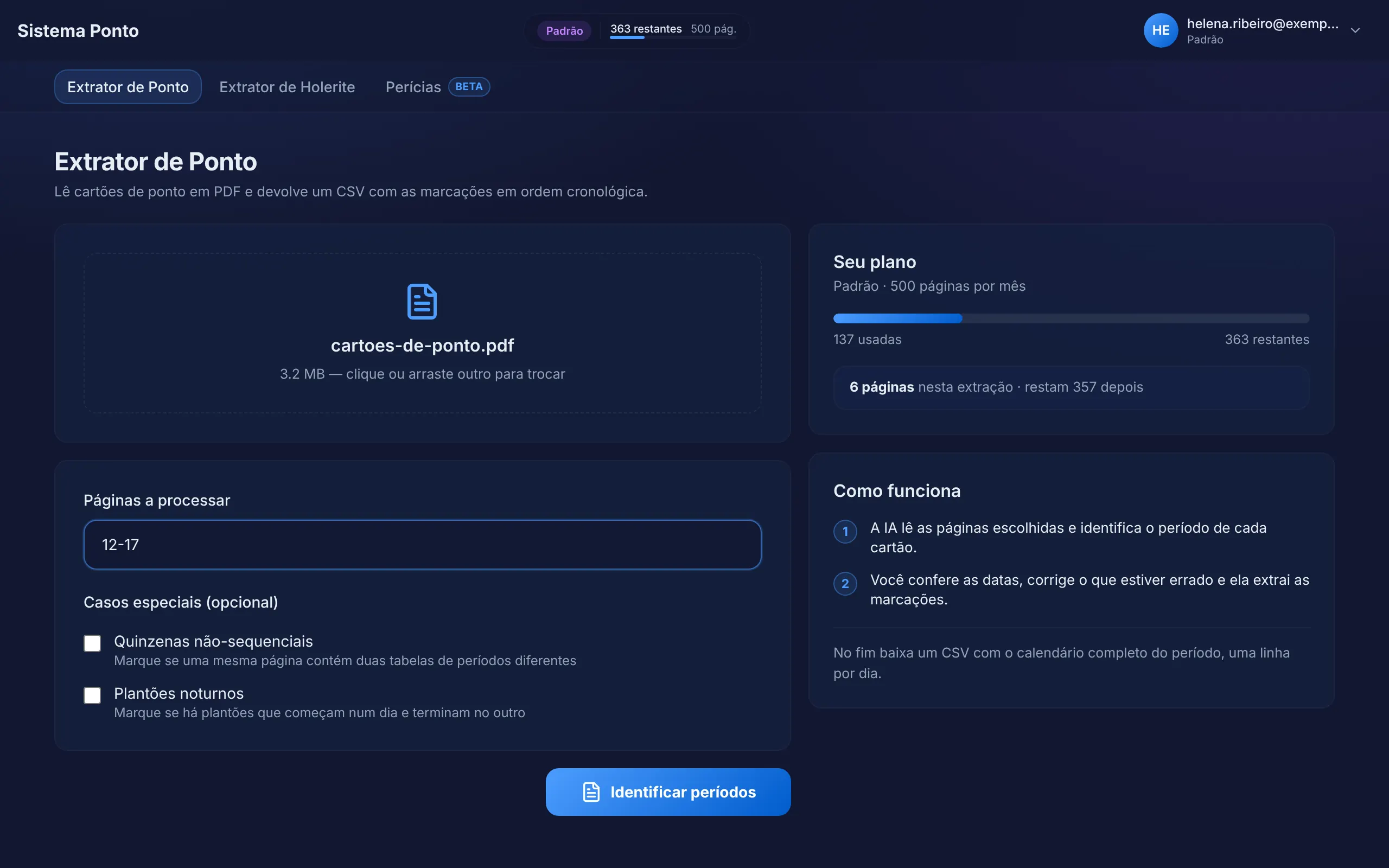The image size is (1389, 868).
Task: Click 'Seu plano' heading
Action: pos(875,262)
